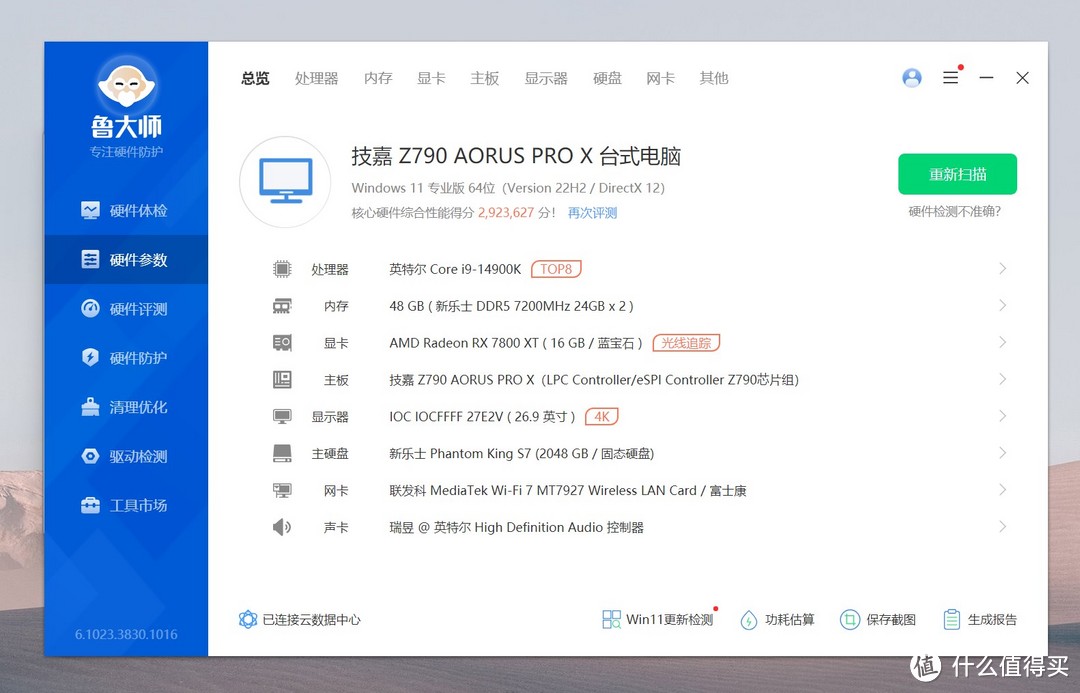Image resolution: width=1080 pixels, height=693 pixels.
Task: Click 联发科 MediaTek Wi-Fi 7 text
Action: [568, 490]
